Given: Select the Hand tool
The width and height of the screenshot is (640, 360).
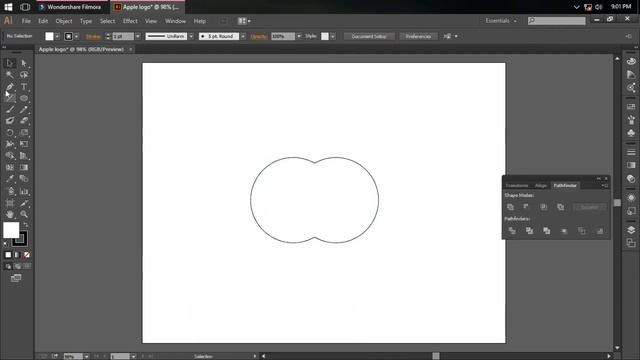Looking at the screenshot, I should (10, 214).
